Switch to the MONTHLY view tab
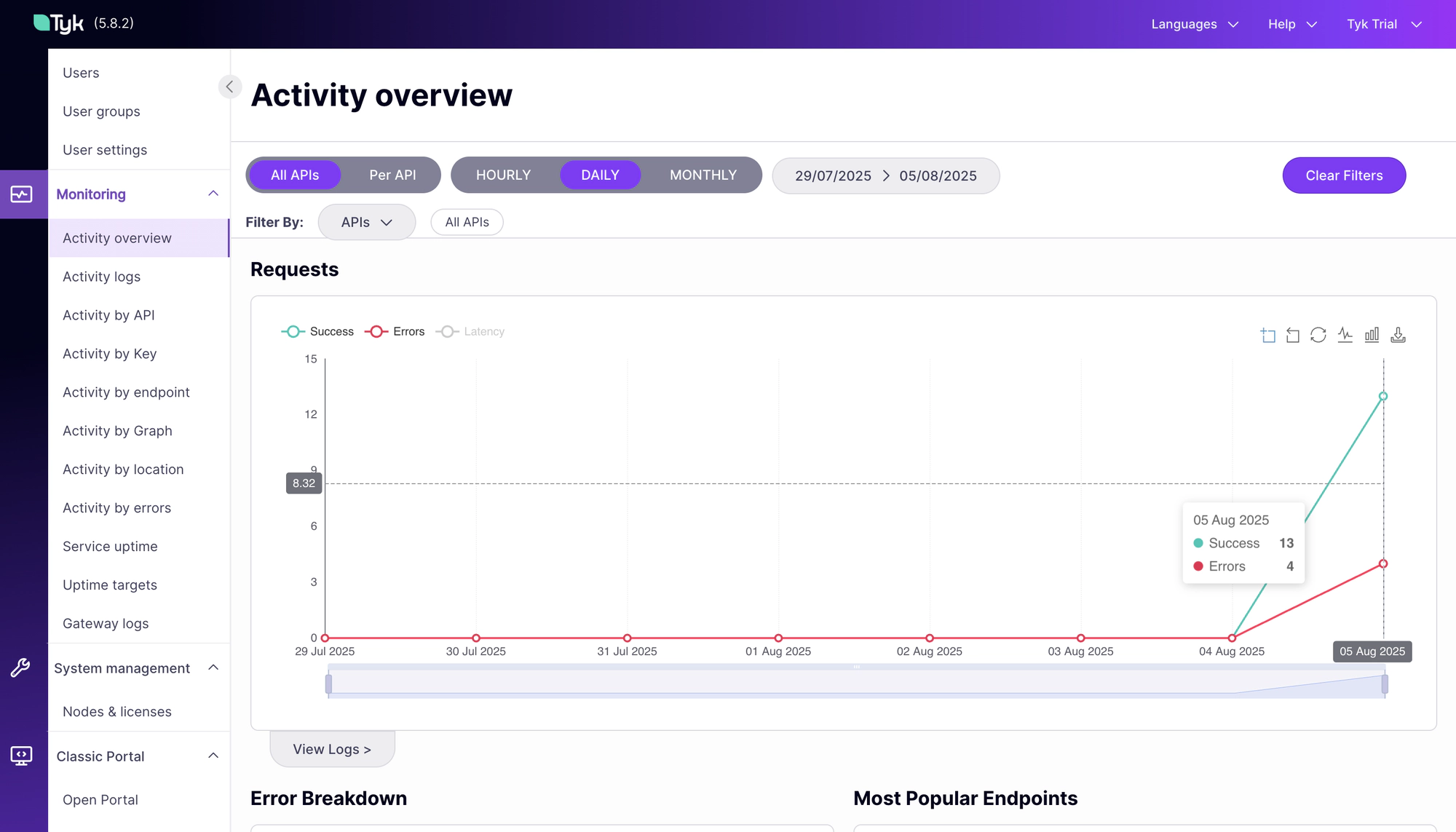This screenshot has height=832, width=1456. click(x=702, y=175)
